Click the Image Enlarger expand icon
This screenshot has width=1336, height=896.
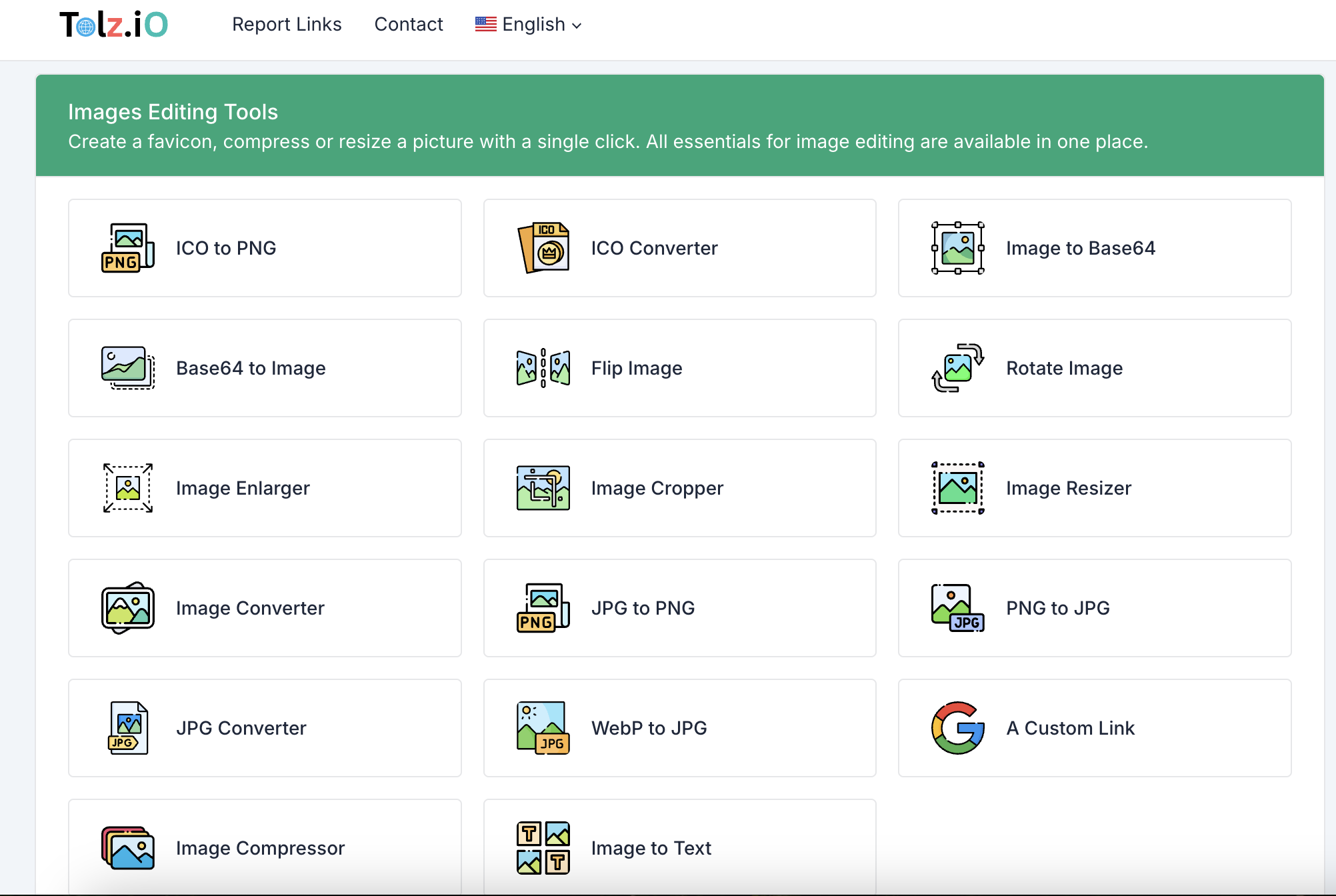coord(128,488)
